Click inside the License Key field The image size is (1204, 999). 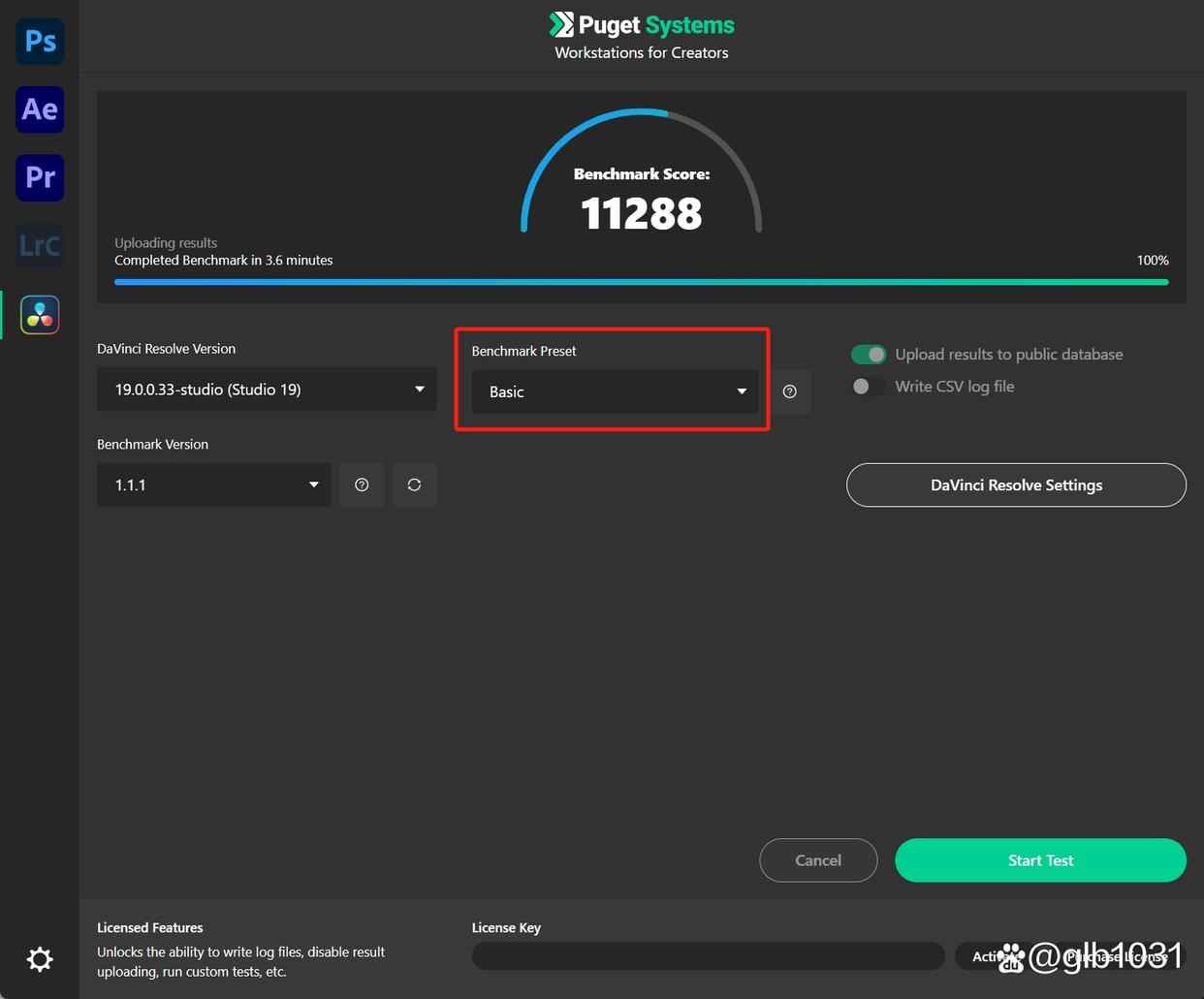(707, 955)
